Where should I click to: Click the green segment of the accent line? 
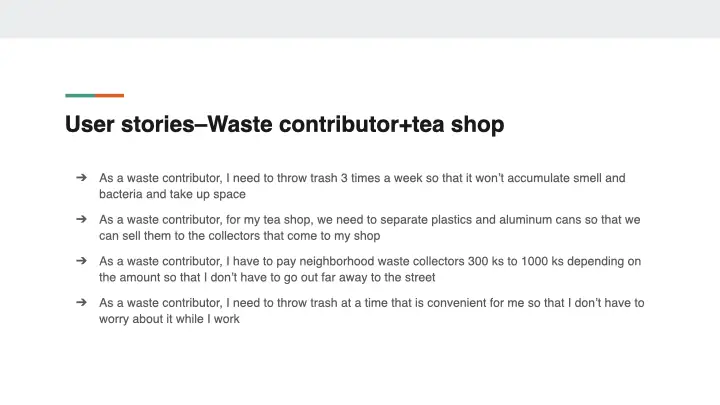tap(80, 95)
